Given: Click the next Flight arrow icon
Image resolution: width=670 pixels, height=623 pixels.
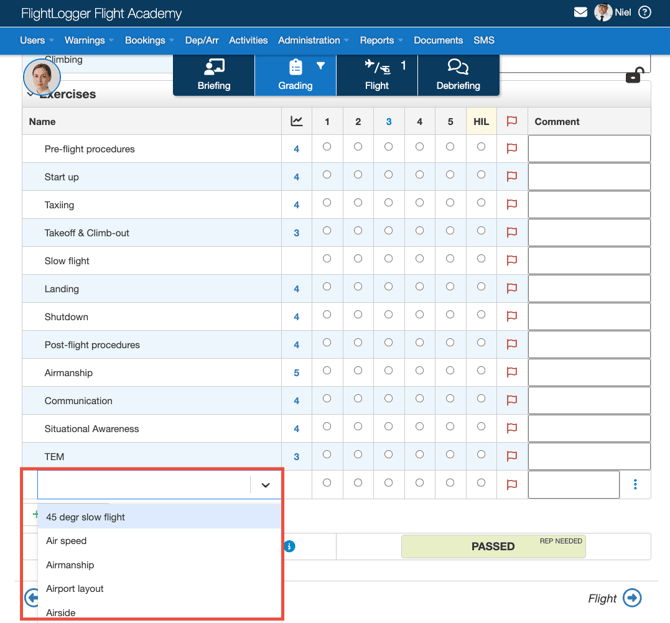Looking at the screenshot, I should (632, 598).
